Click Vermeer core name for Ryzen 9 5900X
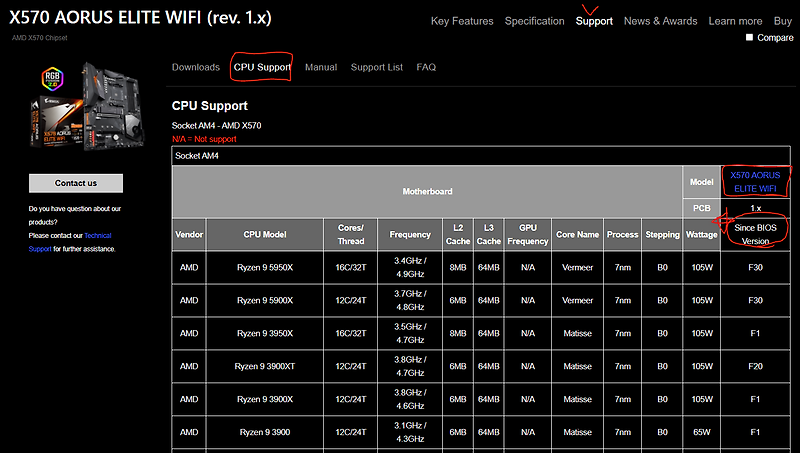The width and height of the screenshot is (800, 453). [578, 300]
